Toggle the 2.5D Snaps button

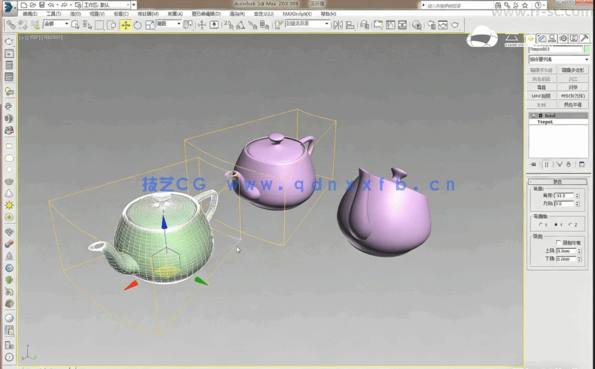[x=228, y=25]
